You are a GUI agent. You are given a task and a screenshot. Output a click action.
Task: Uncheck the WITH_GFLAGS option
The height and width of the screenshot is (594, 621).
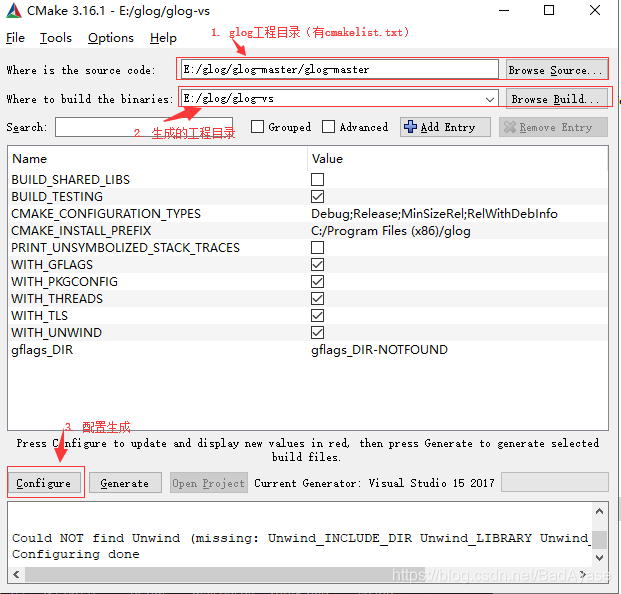[x=317, y=265]
